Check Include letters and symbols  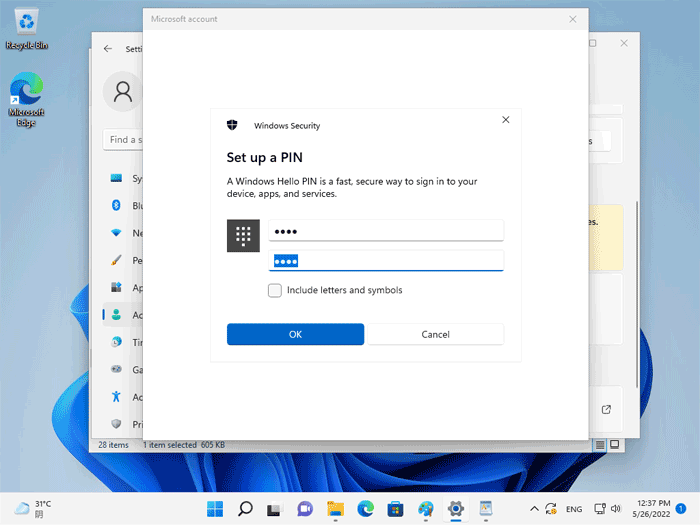tap(275, 290)
